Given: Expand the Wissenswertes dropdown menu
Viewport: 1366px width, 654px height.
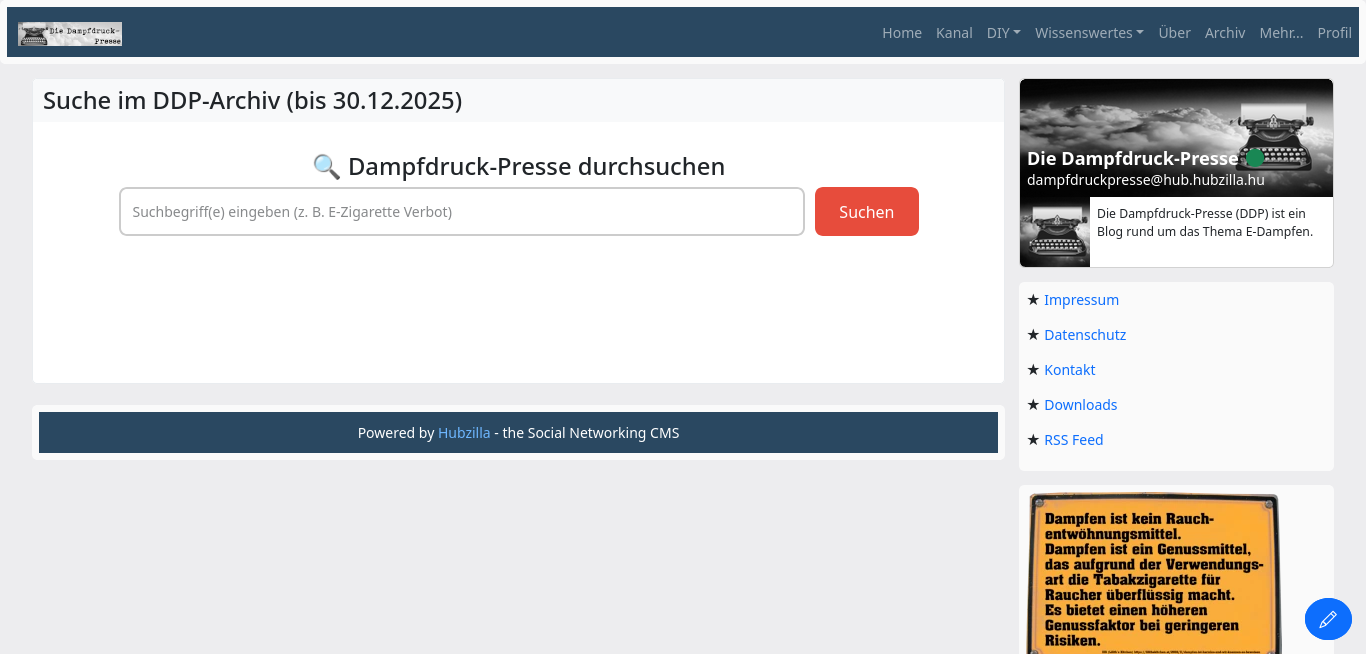Looking at the screenshot, I should click(x=1089, y=33).
